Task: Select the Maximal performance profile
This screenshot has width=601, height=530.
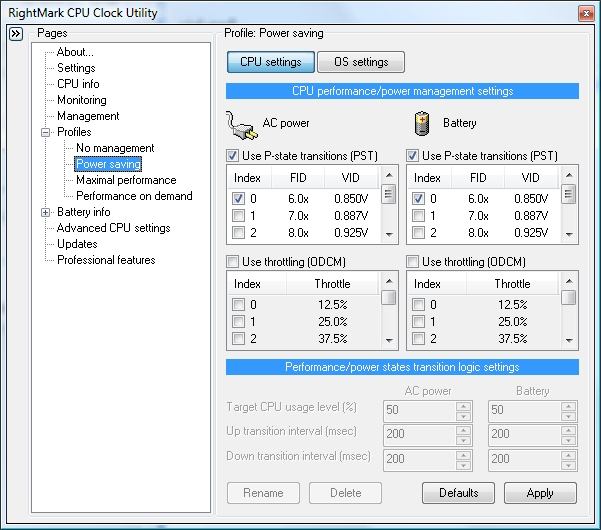Action: pos(126,180)
